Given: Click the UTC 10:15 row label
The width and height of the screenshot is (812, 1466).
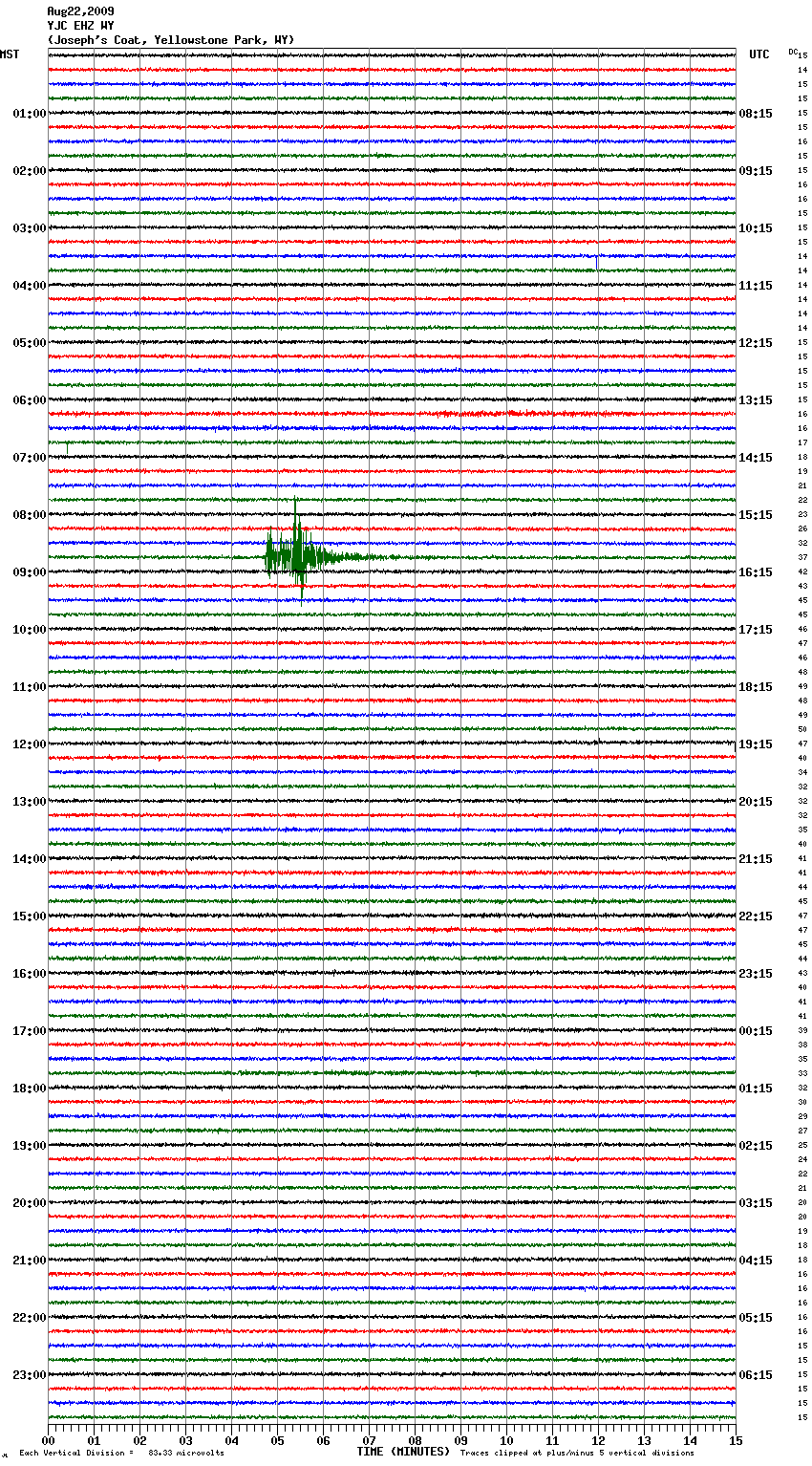Looking at the screenshot, I should click(756, 228).
